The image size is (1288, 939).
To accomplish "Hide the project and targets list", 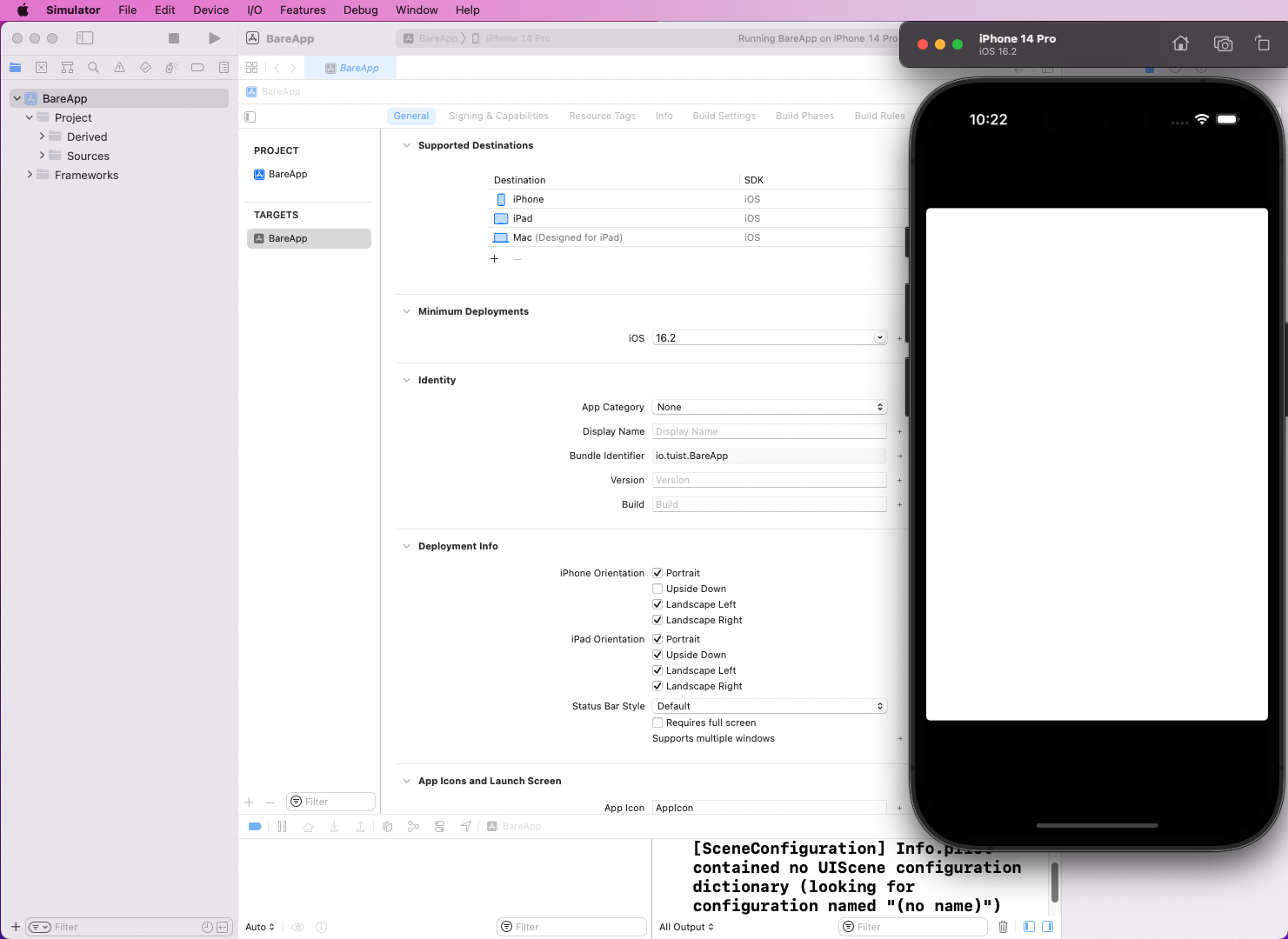I will 250,117.
